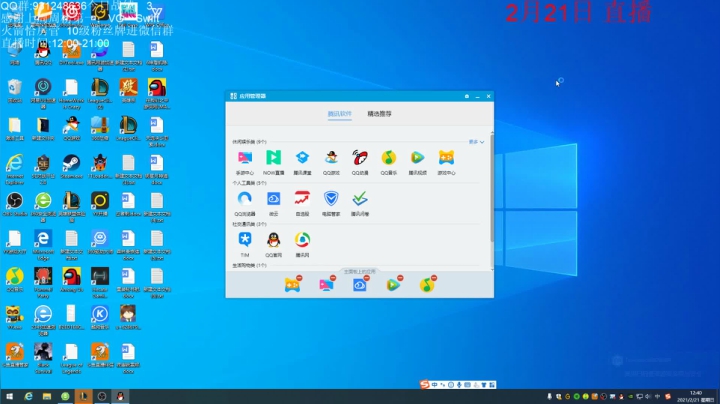Open Internet Explorer from the taskbar
The image size is (720, 404).
(x=28, y=396)
